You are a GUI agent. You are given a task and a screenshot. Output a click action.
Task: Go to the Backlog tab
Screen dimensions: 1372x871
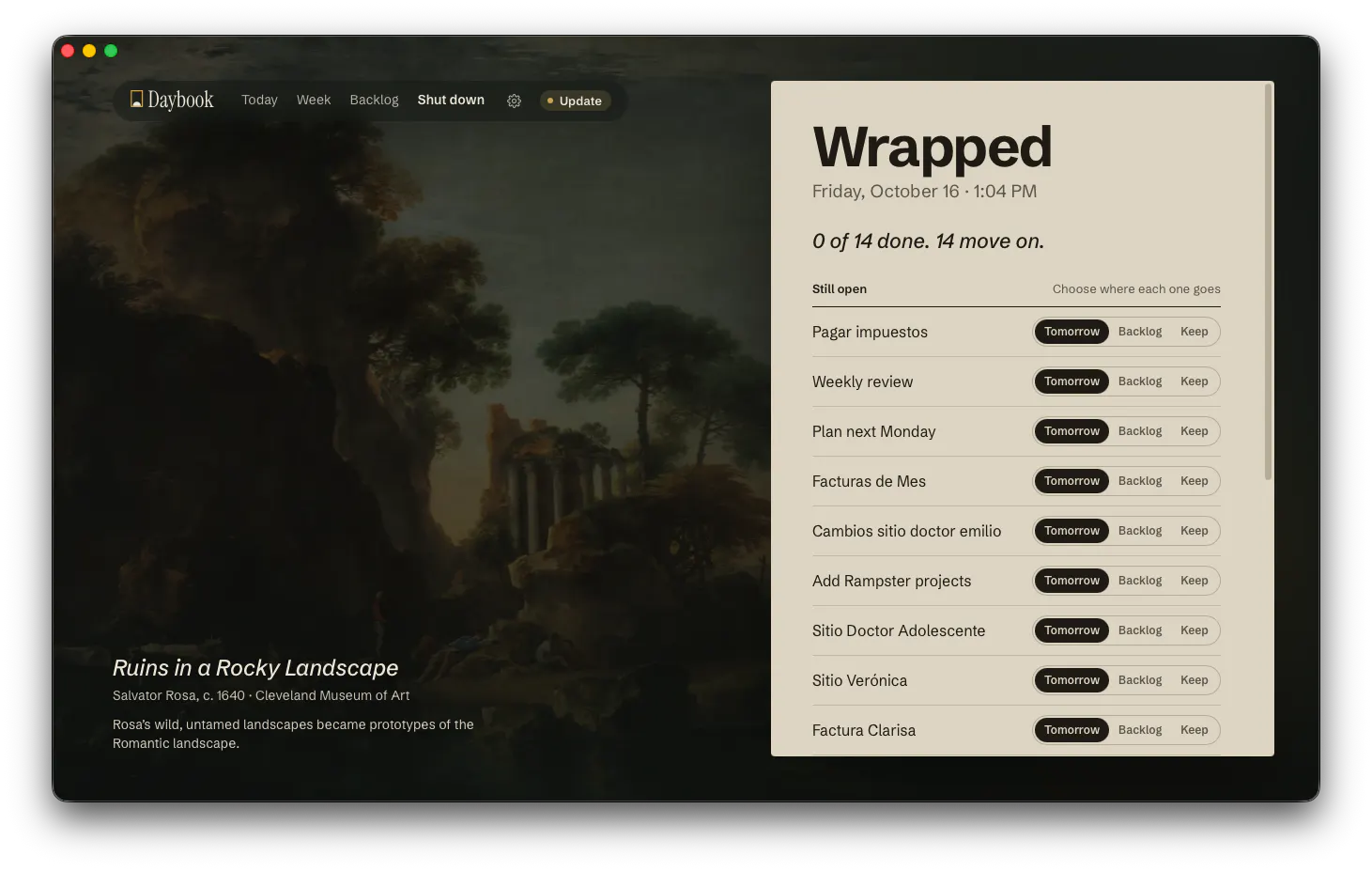[x=374, y=100]
